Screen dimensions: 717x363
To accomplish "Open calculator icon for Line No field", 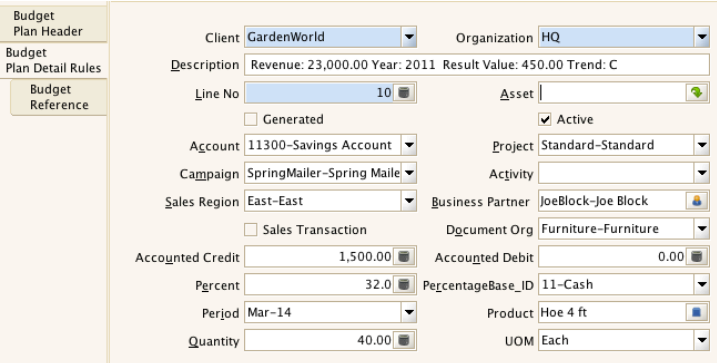I will [404, 93].
